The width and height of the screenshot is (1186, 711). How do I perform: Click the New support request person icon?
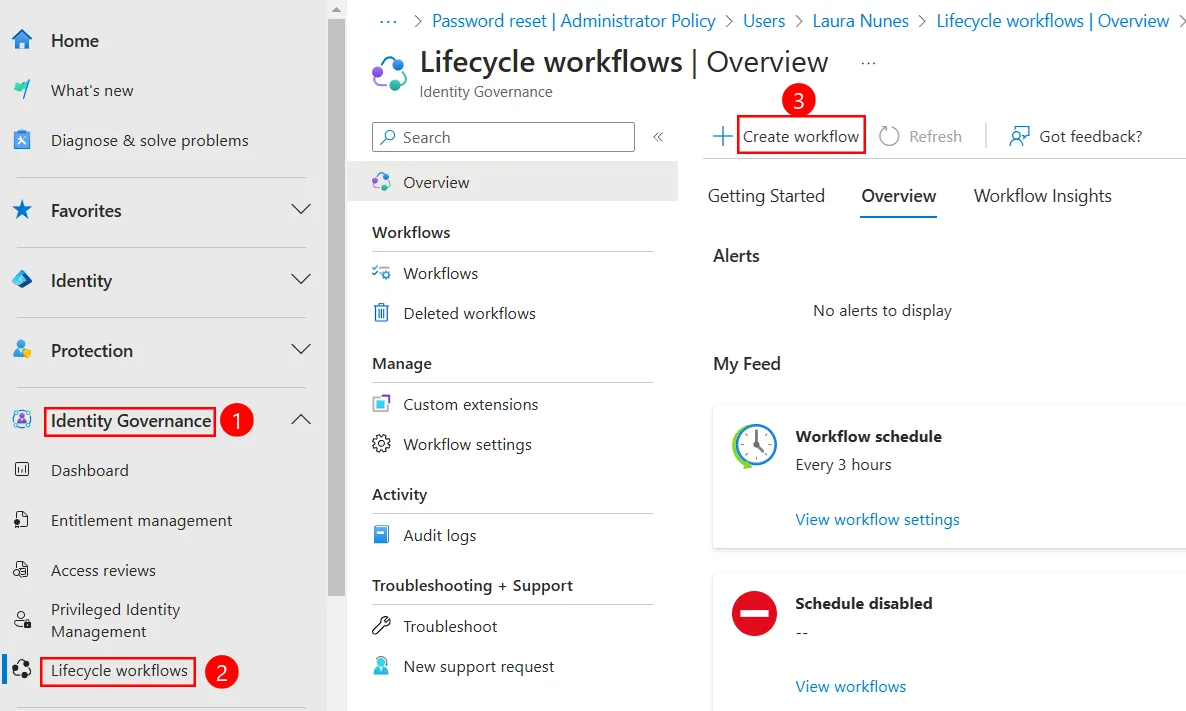(x=381, y=666)
